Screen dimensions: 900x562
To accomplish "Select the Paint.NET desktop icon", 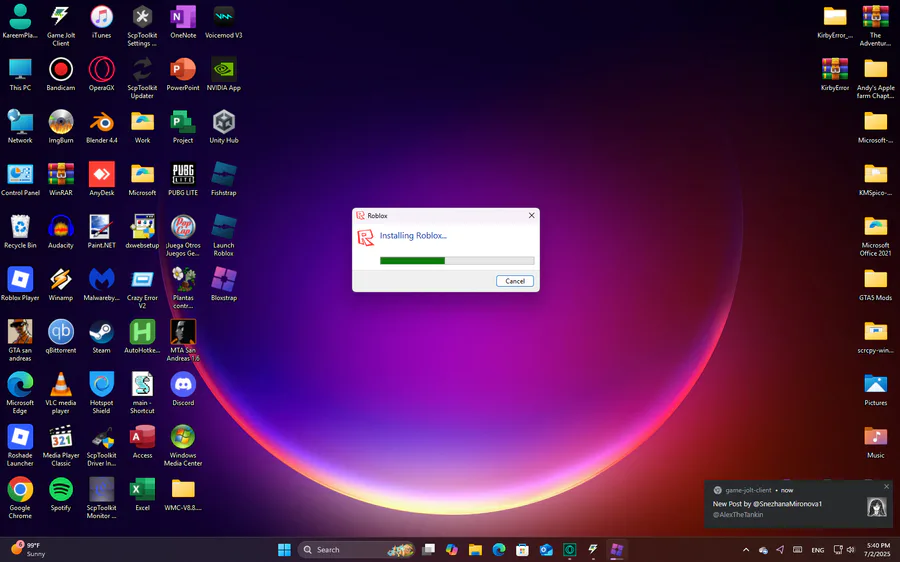I will click(102, 232).
